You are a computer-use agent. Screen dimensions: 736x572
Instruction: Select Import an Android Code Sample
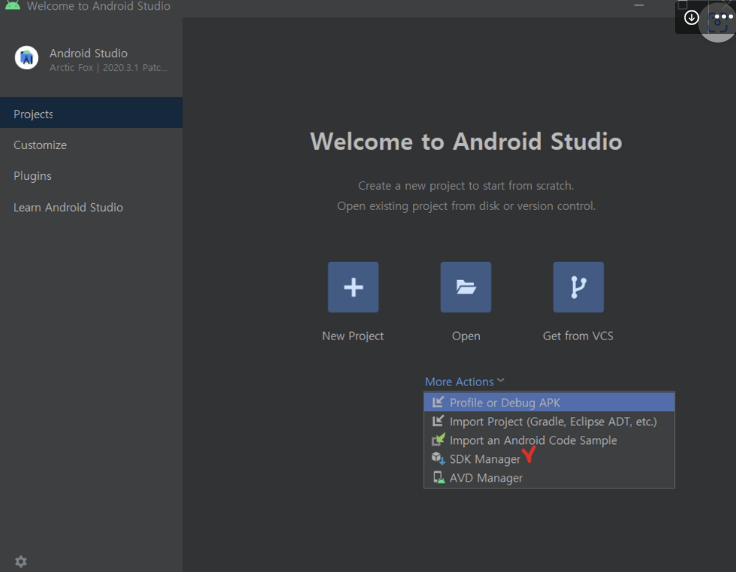coord(549,440)
